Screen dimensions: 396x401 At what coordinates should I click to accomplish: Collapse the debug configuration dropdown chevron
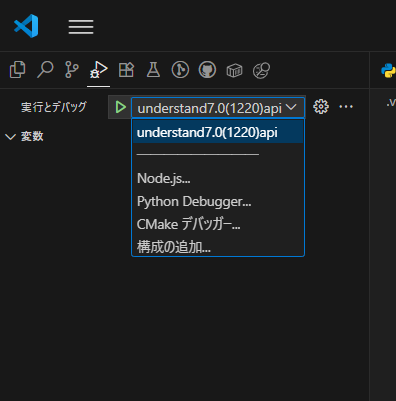click(x=291, y=107)
